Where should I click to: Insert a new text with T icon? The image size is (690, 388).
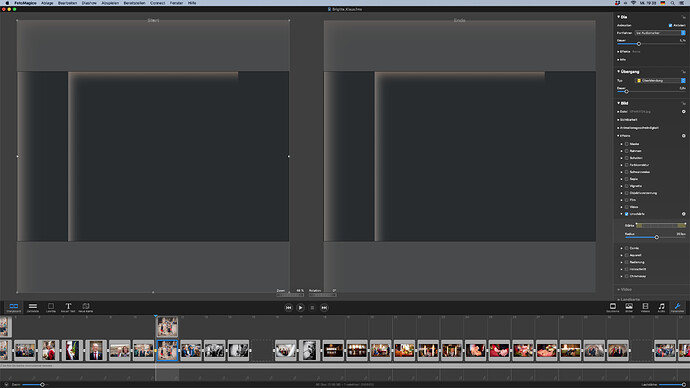tap(68, 307)
